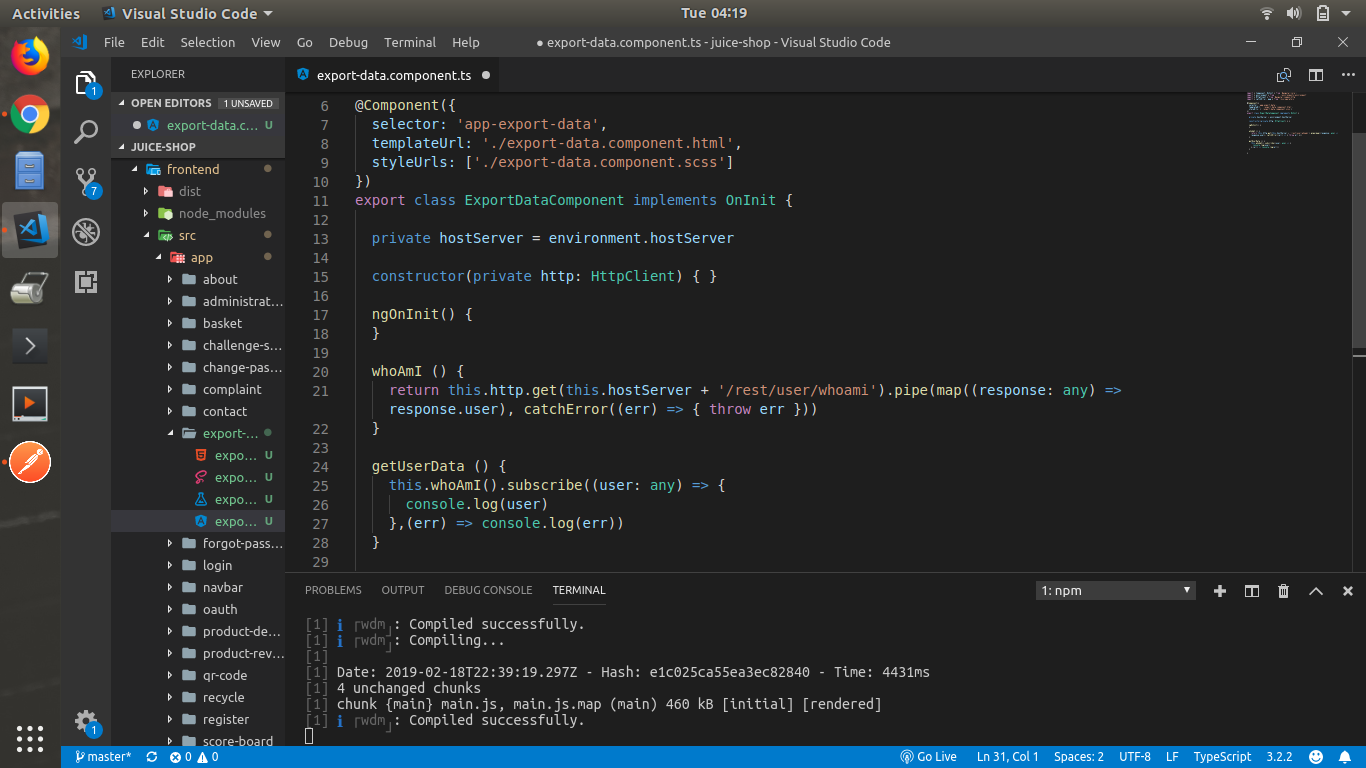
Task: Open the Extensions view in activity bar
Action: [86, 282]
